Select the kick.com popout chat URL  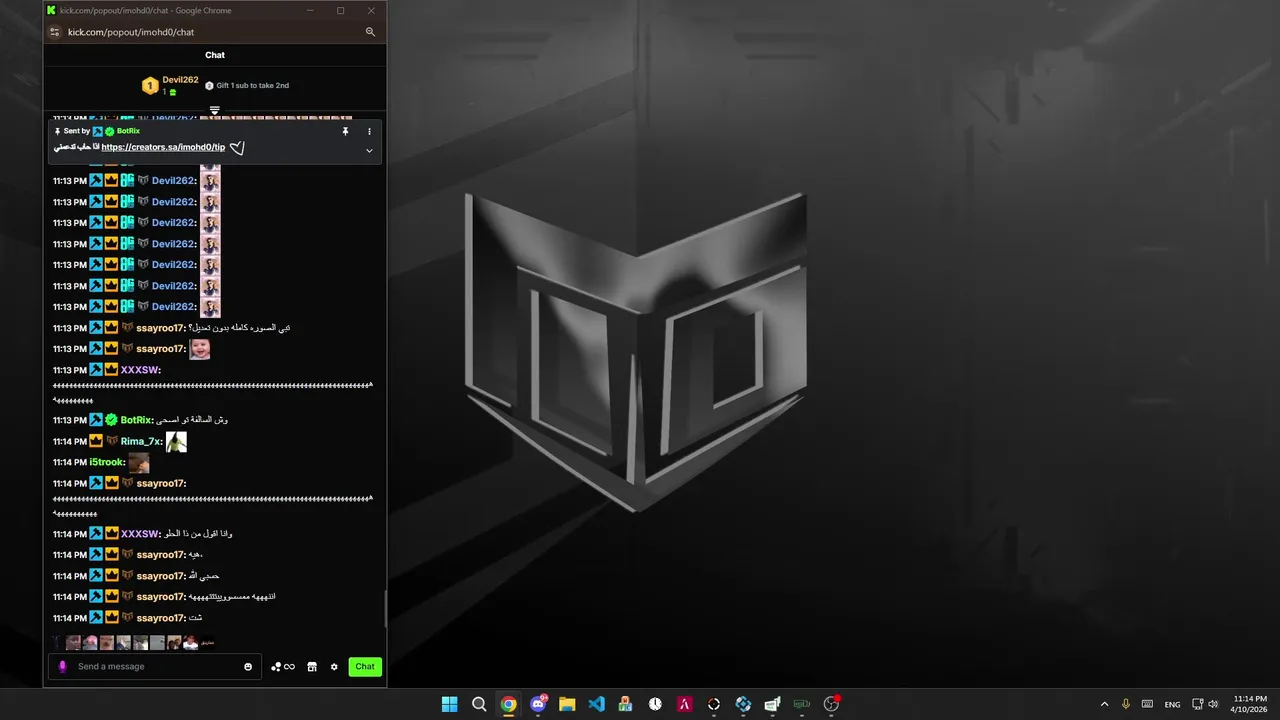pyautogui.click(x=131, y=32)
